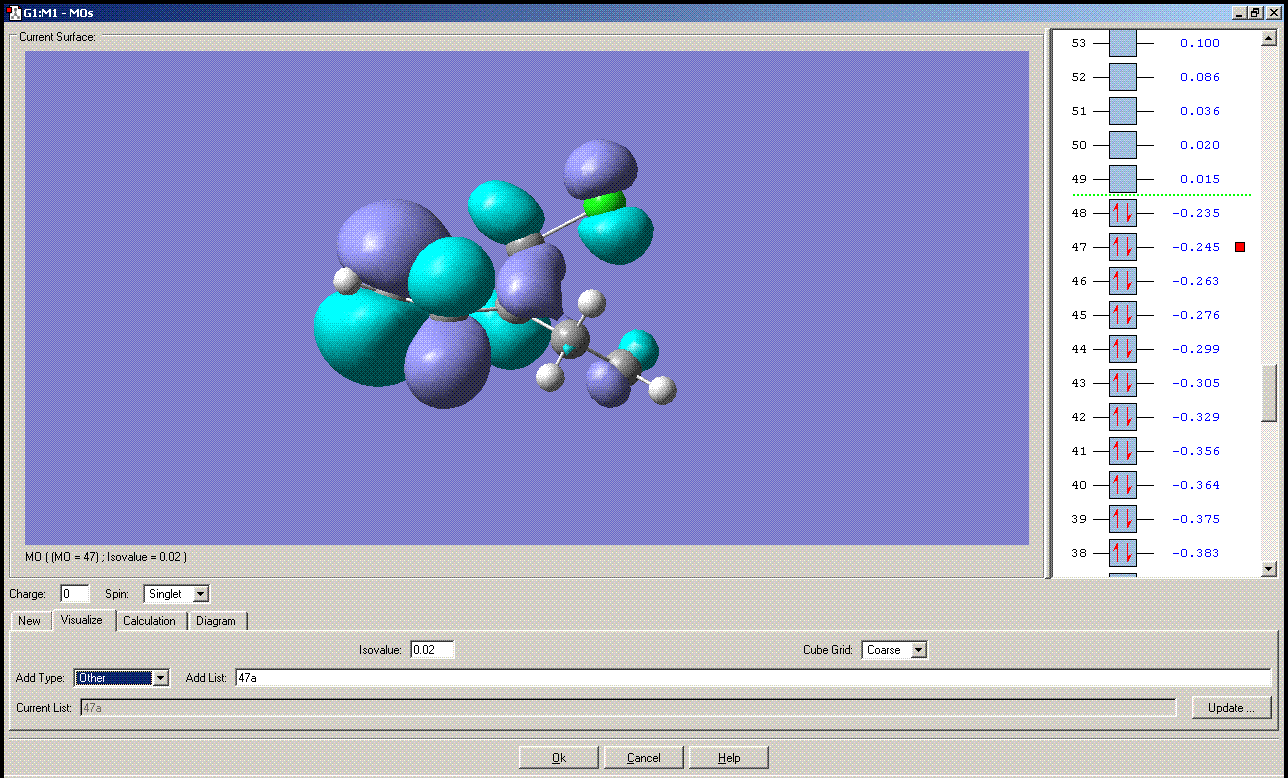Click the G1:M1 MOs window icon

[14, 13]
